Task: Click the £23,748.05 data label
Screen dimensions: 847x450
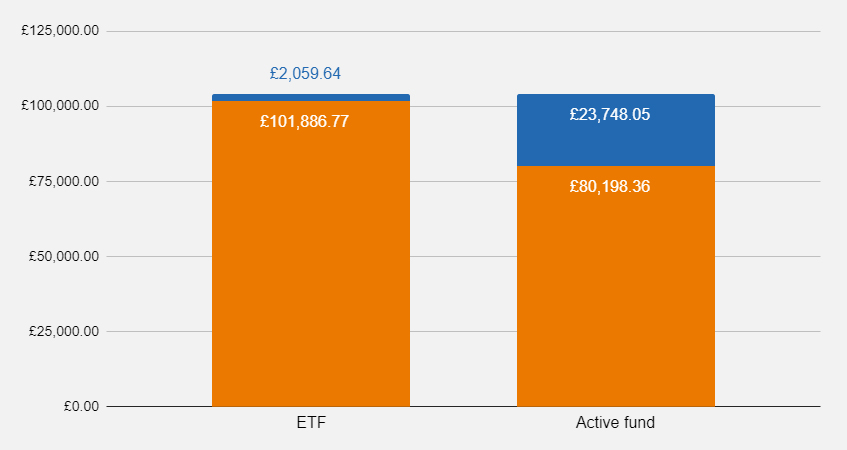Action: click(610, 114)
